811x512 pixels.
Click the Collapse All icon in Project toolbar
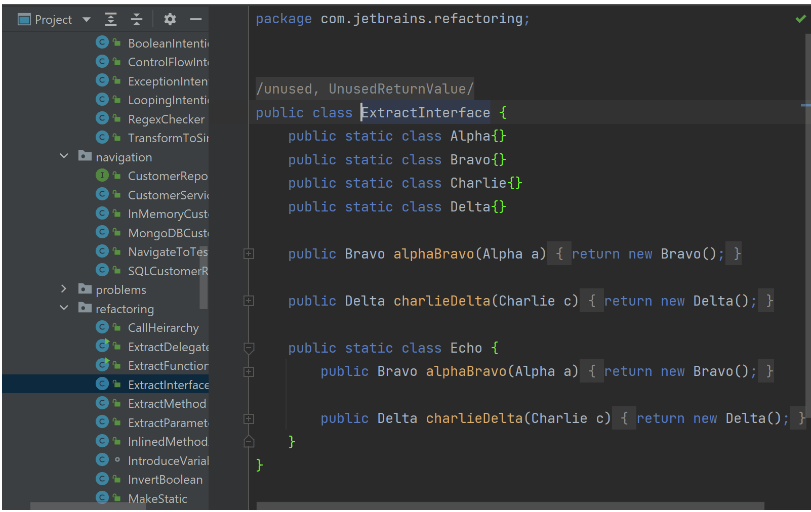pyautogui.click(x=137, y=20)
